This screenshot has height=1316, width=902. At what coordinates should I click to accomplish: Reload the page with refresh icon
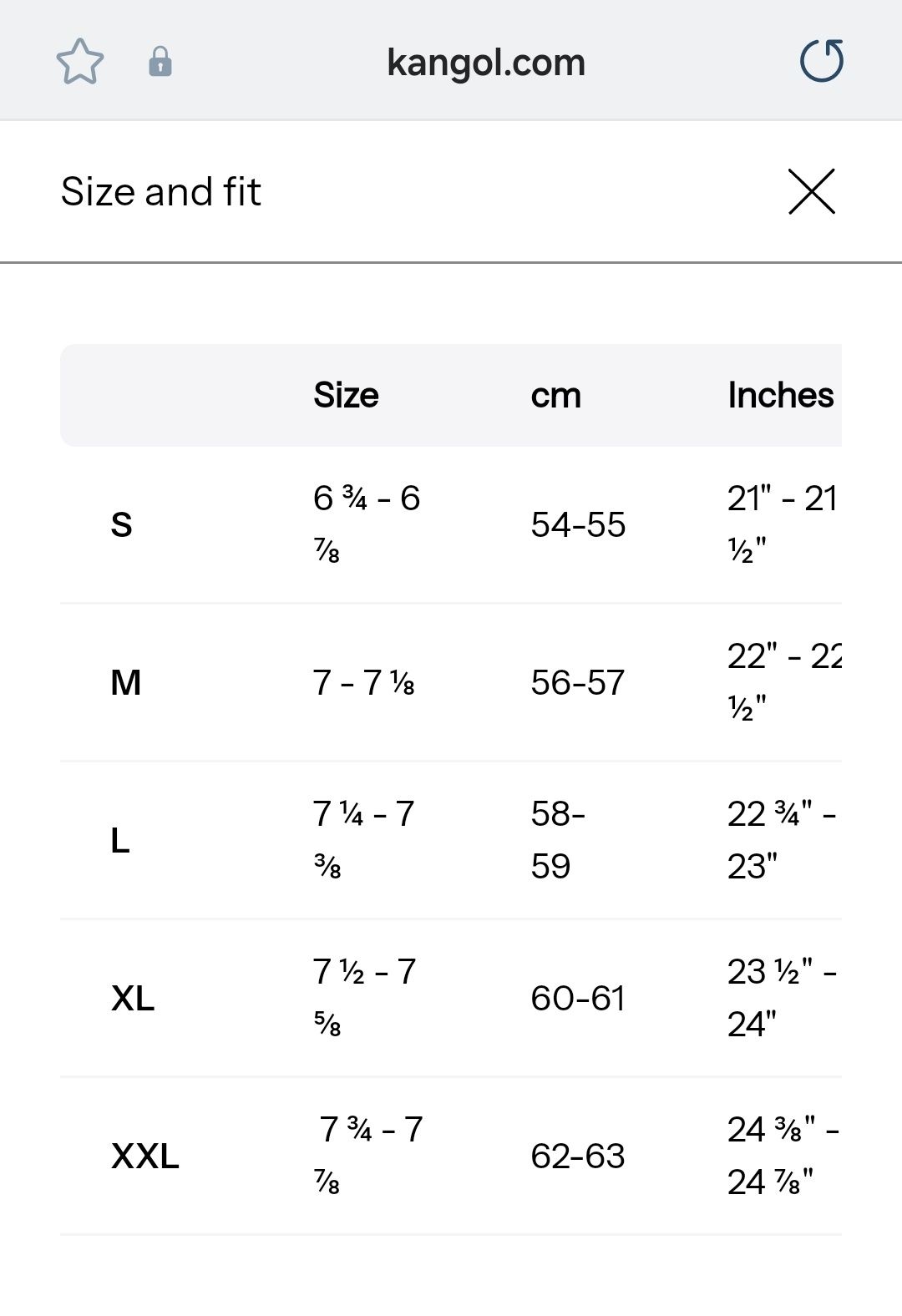point(822,61)
